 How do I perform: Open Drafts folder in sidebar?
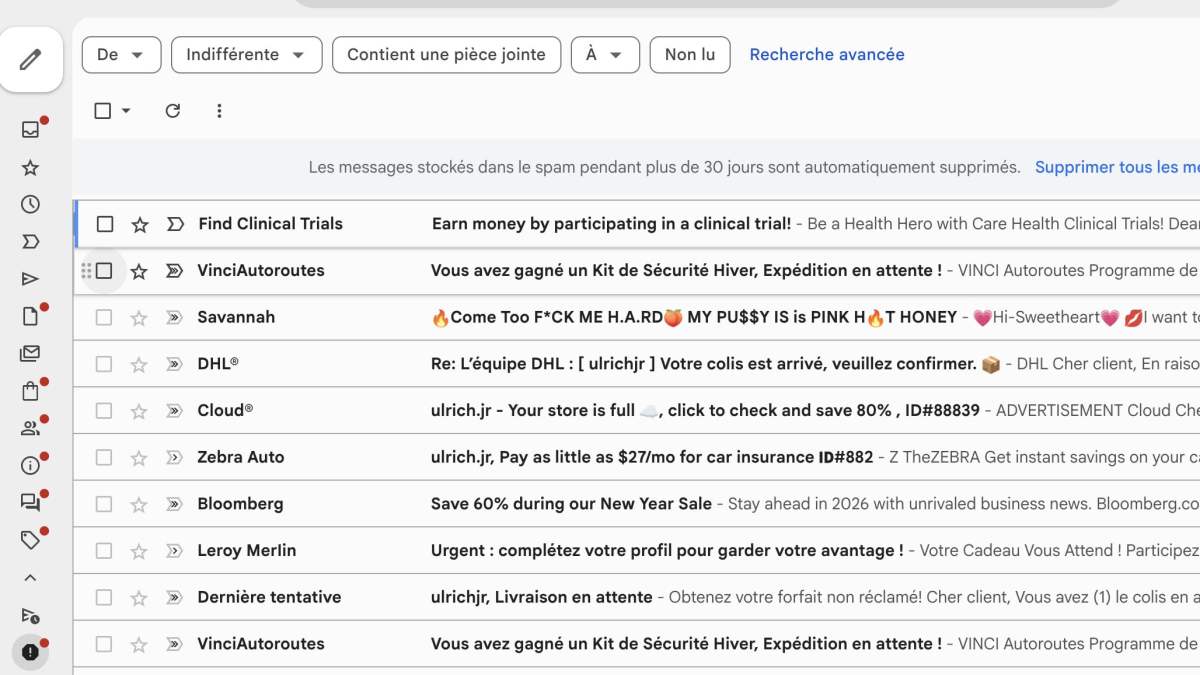pos(30,316)
